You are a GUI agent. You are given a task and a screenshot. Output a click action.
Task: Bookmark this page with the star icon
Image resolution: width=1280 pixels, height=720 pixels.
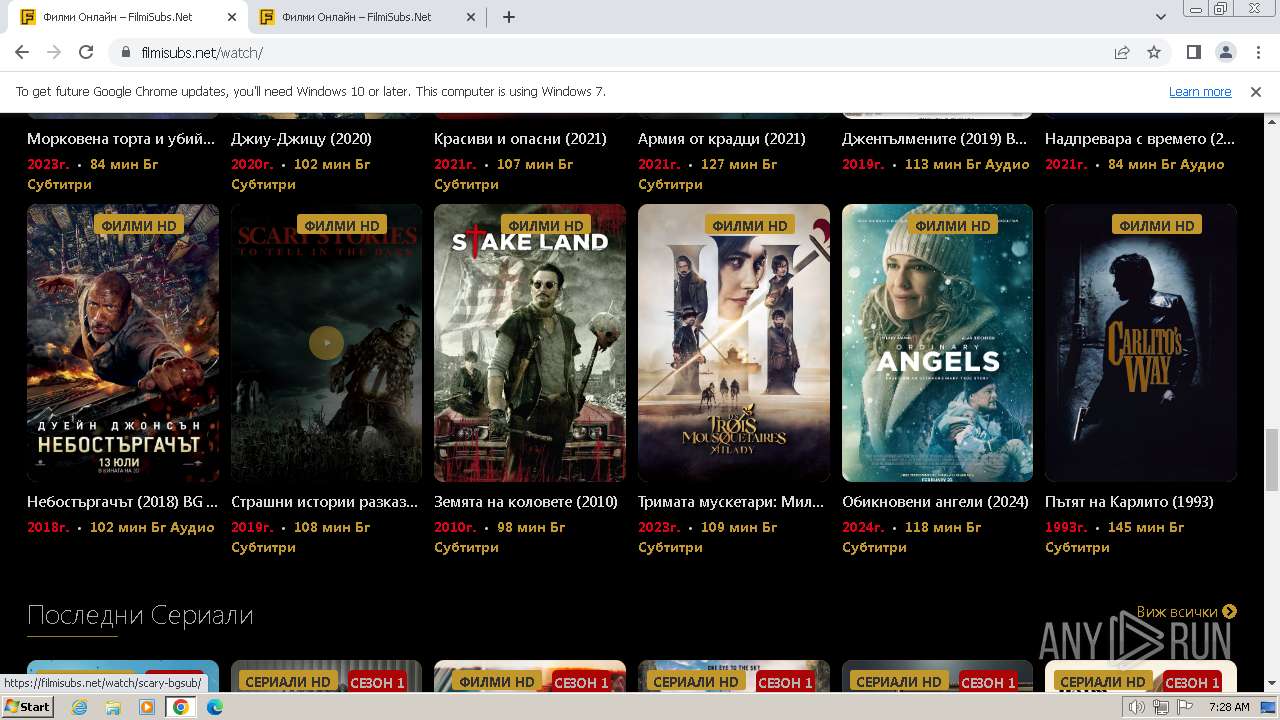click(x=1154, y=52)
